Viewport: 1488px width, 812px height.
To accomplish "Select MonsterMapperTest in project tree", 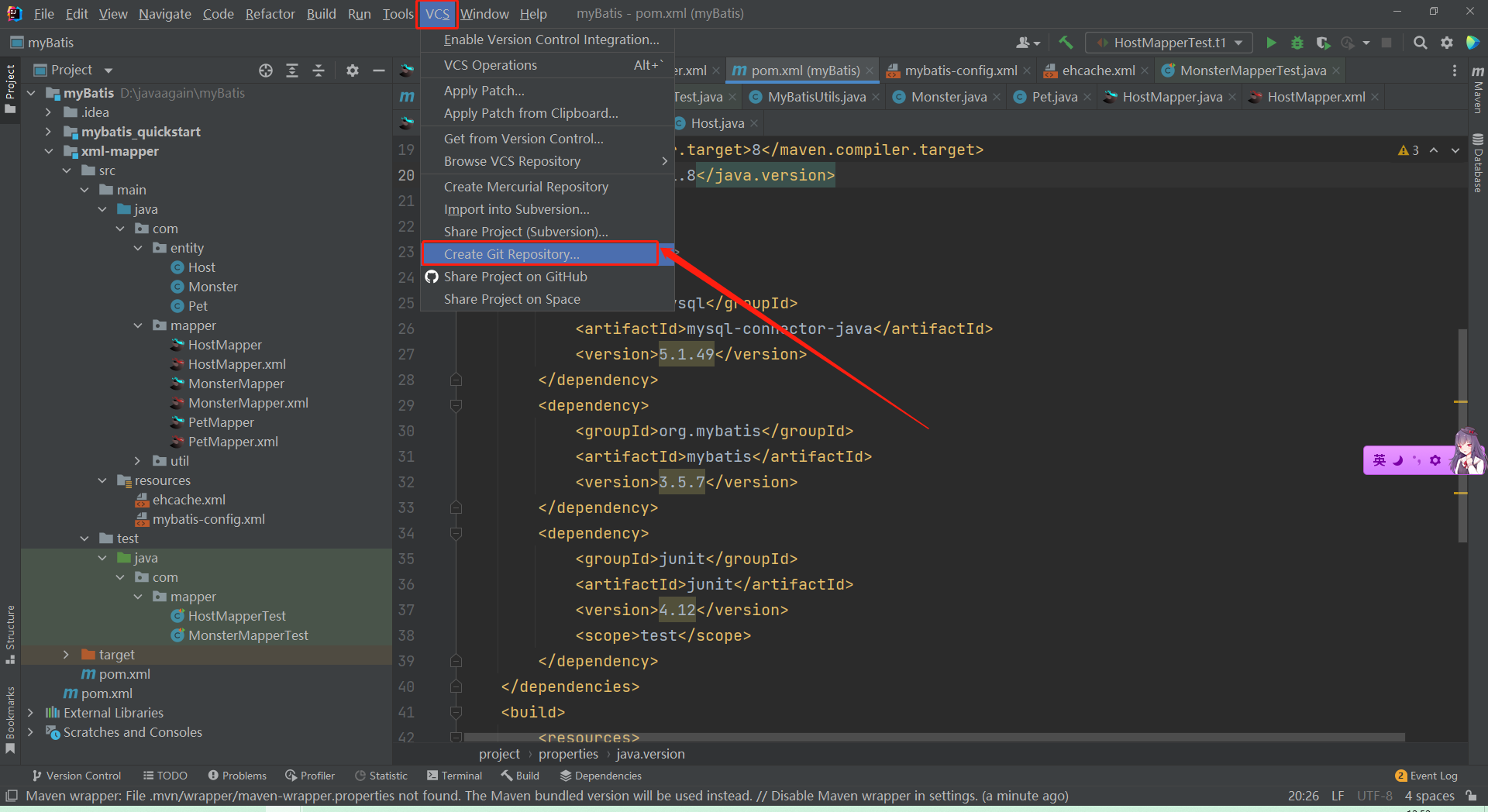I will tap(248, 635).
